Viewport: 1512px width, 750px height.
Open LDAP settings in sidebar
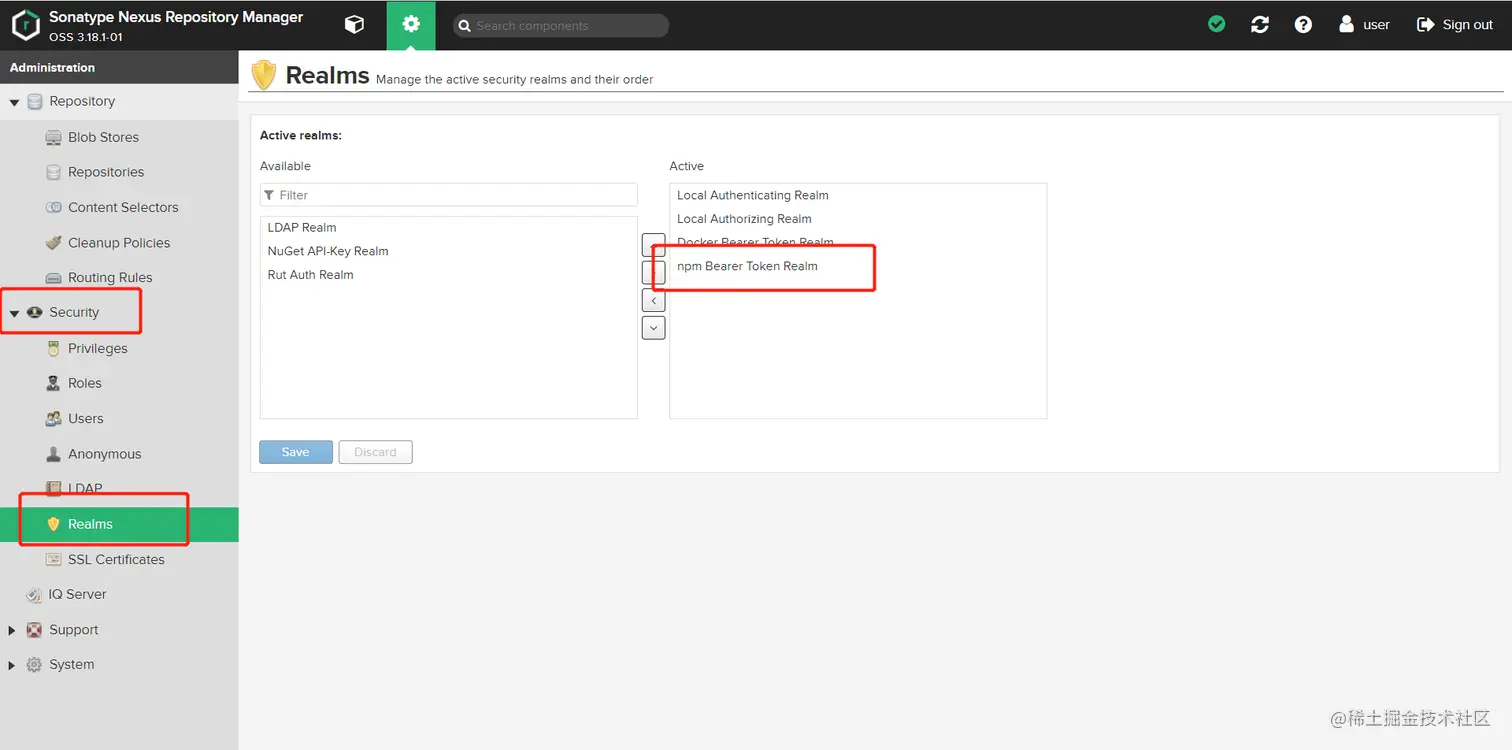point(85,488)
